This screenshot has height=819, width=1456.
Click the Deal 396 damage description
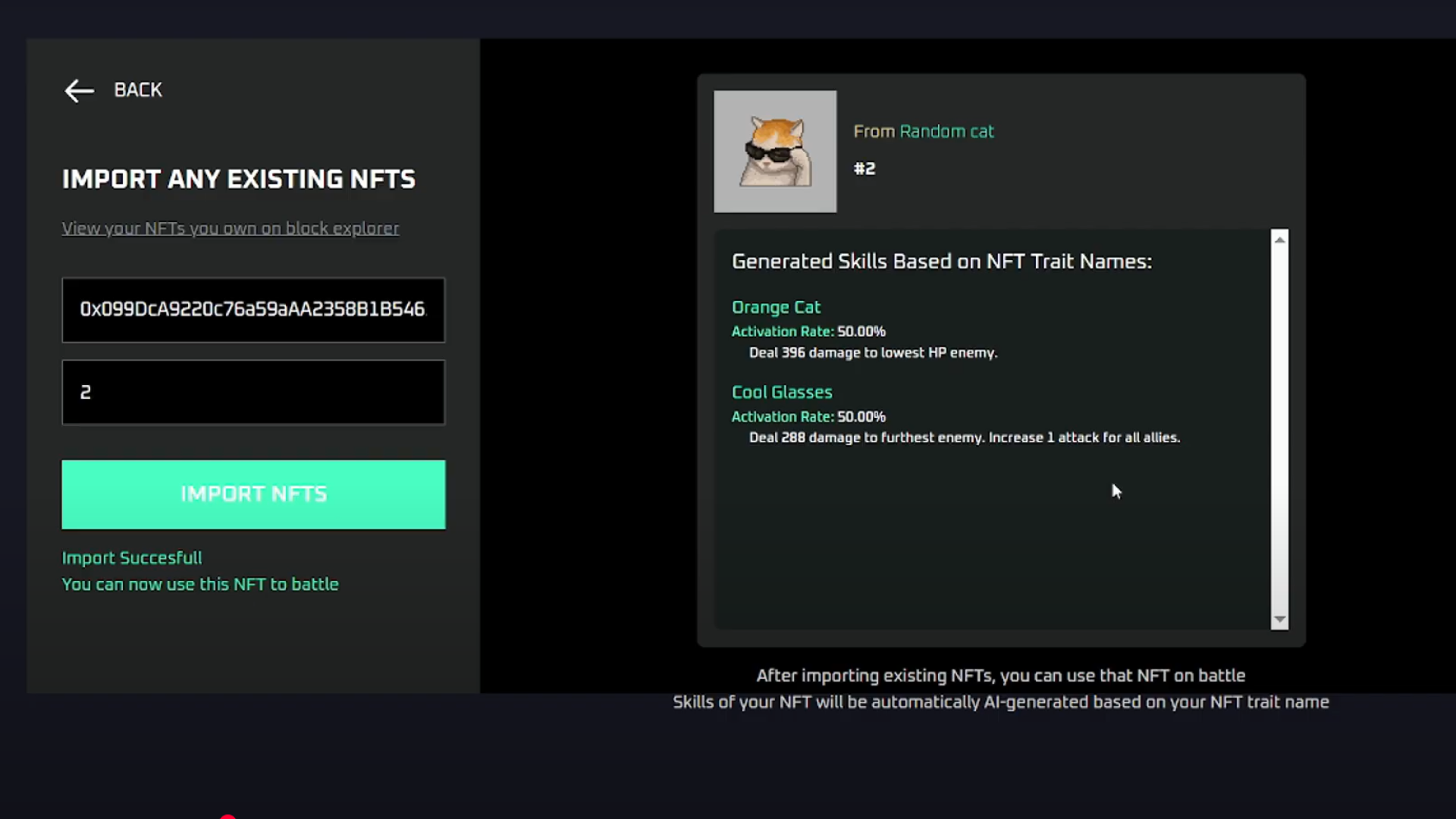click(x=873, y=353)
